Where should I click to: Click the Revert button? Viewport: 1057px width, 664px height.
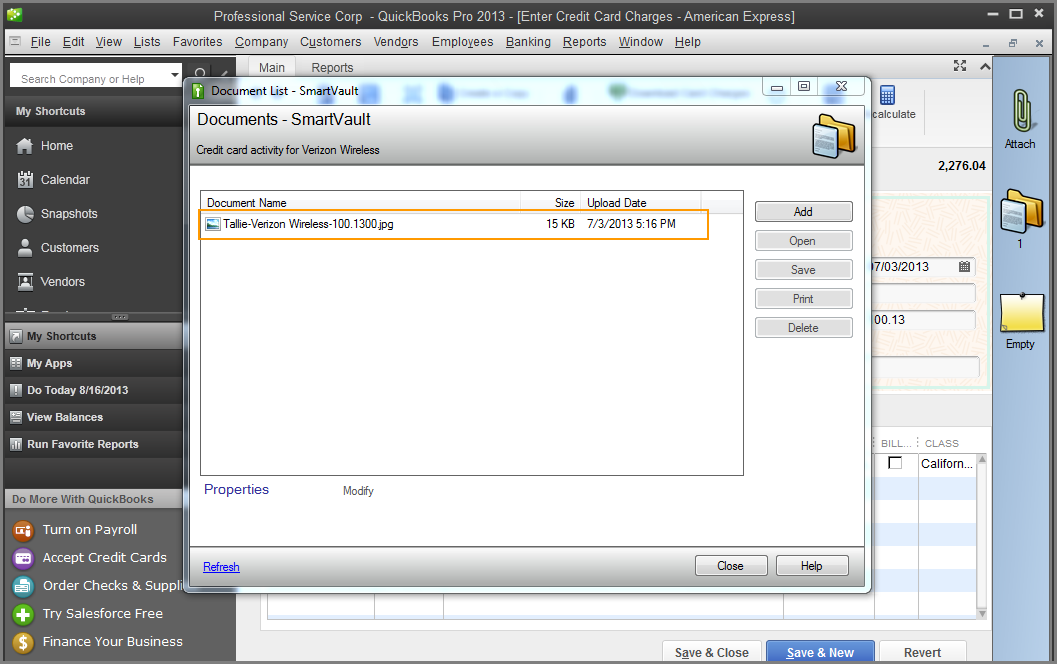pos(922,652)
